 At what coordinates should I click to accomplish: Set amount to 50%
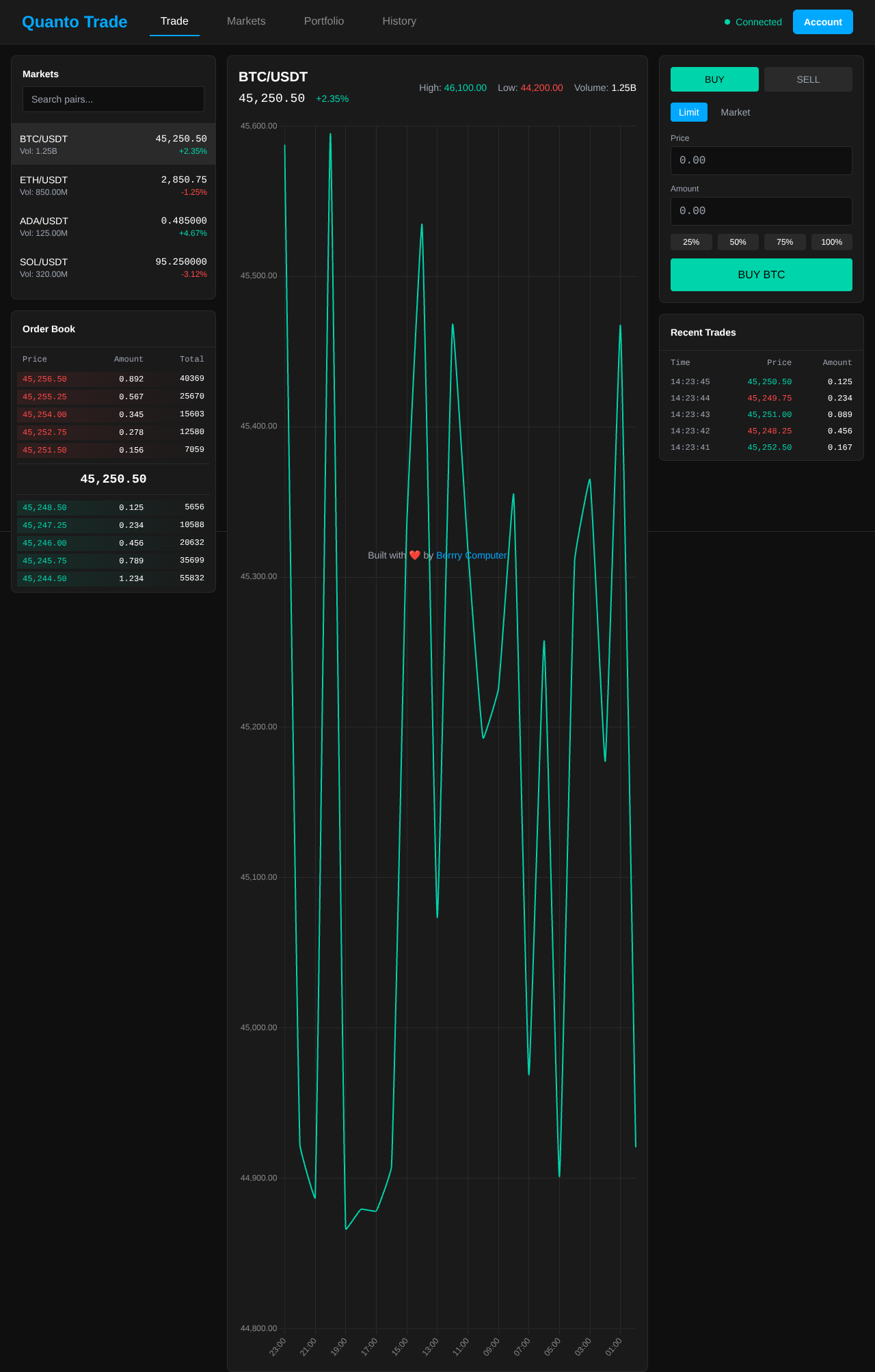pyautogui.click(x=738, y=242)
